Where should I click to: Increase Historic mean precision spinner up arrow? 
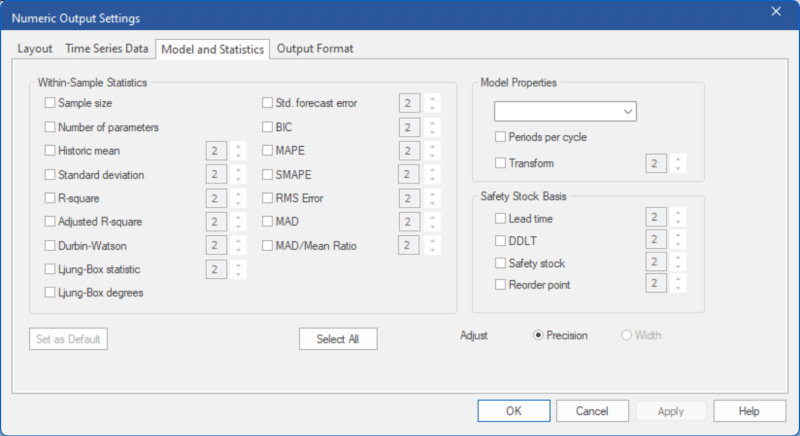pos(238,146)
